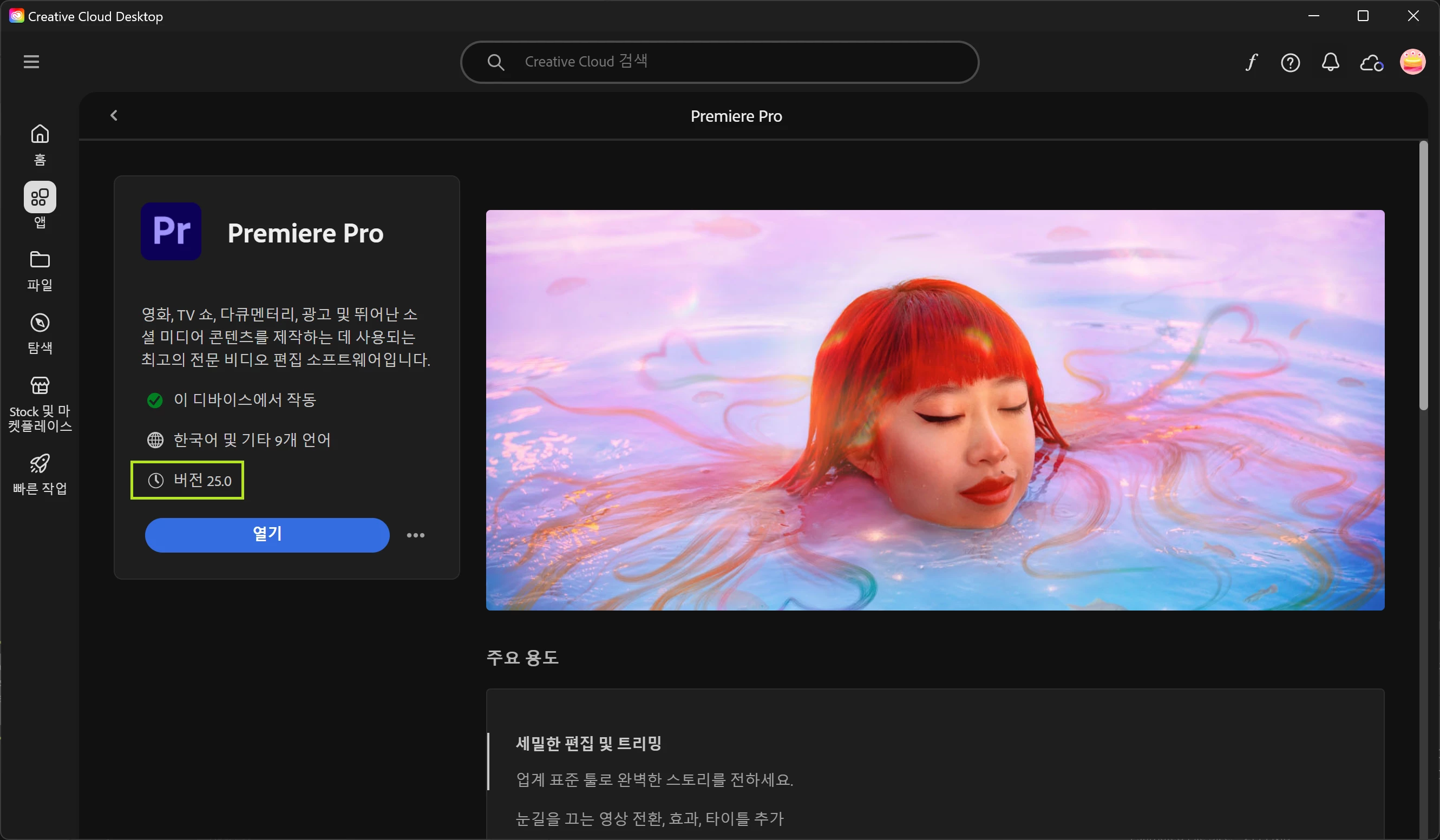
Task: Show notifications bell
Action: [1330, 62]
